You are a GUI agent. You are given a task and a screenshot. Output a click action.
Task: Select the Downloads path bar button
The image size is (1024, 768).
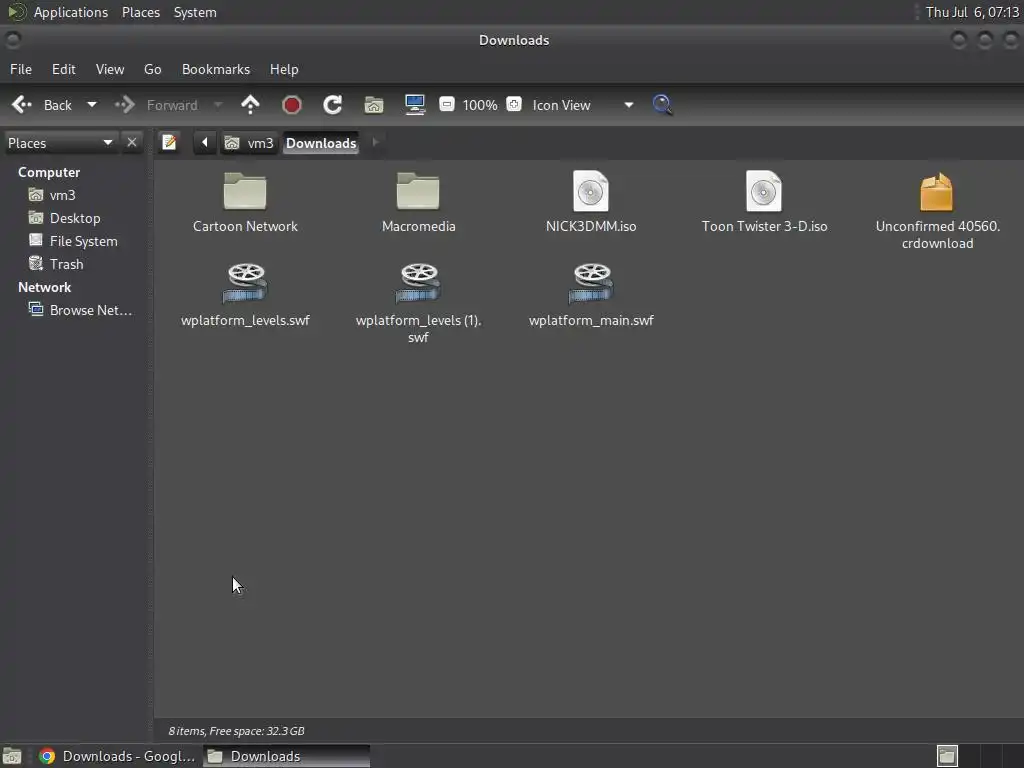[321, 143]
